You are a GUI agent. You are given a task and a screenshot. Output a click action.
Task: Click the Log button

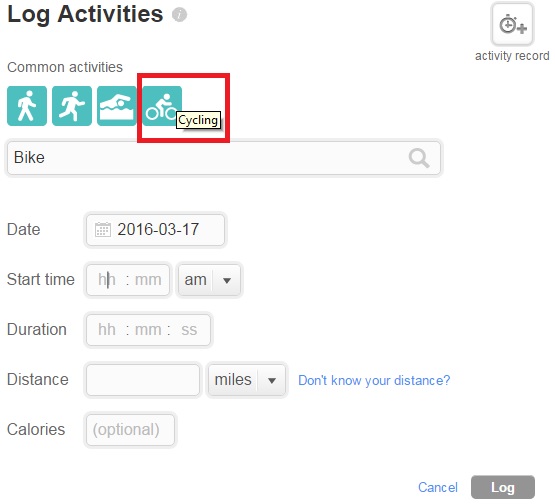pos(503,487)
